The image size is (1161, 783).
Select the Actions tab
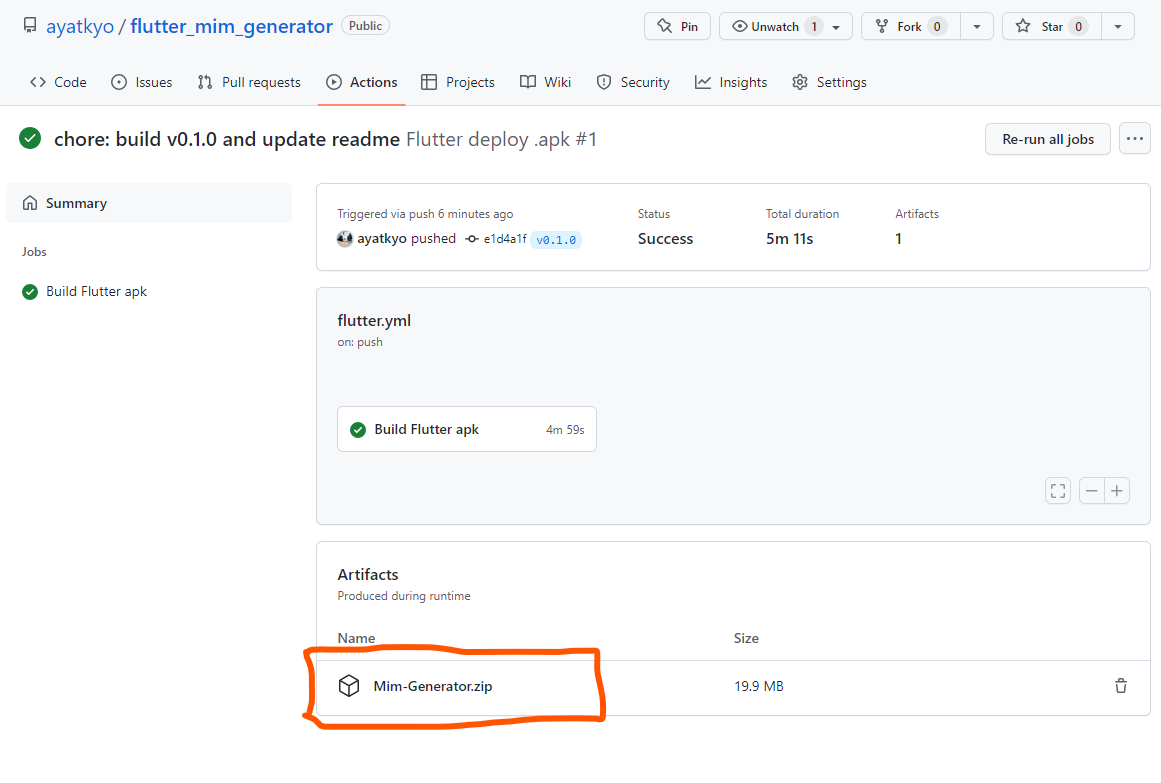pyautogui.click(x=362, y=82)
